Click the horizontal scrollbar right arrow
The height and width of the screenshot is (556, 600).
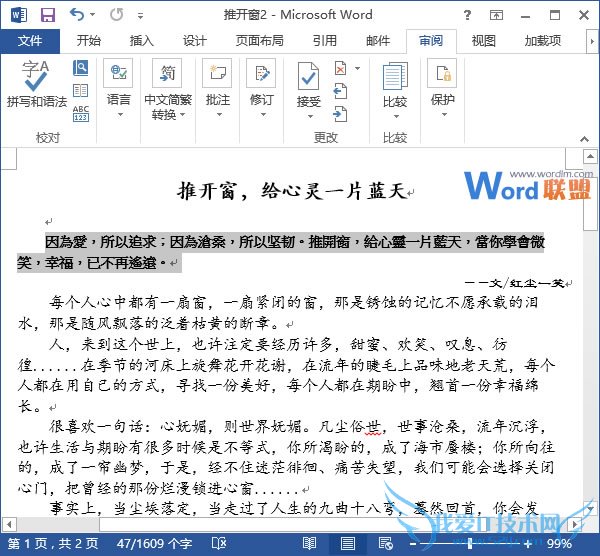click(x=574, y=523)
